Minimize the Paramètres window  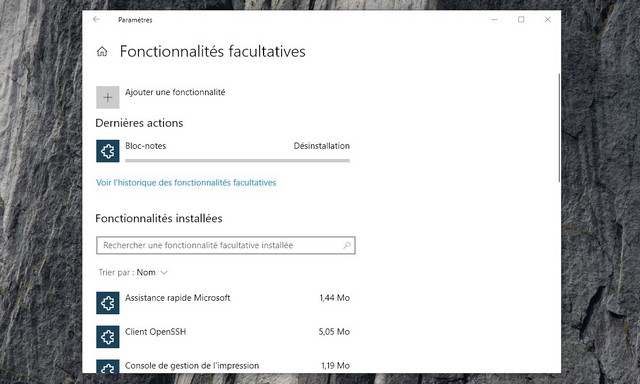point(494,19)
